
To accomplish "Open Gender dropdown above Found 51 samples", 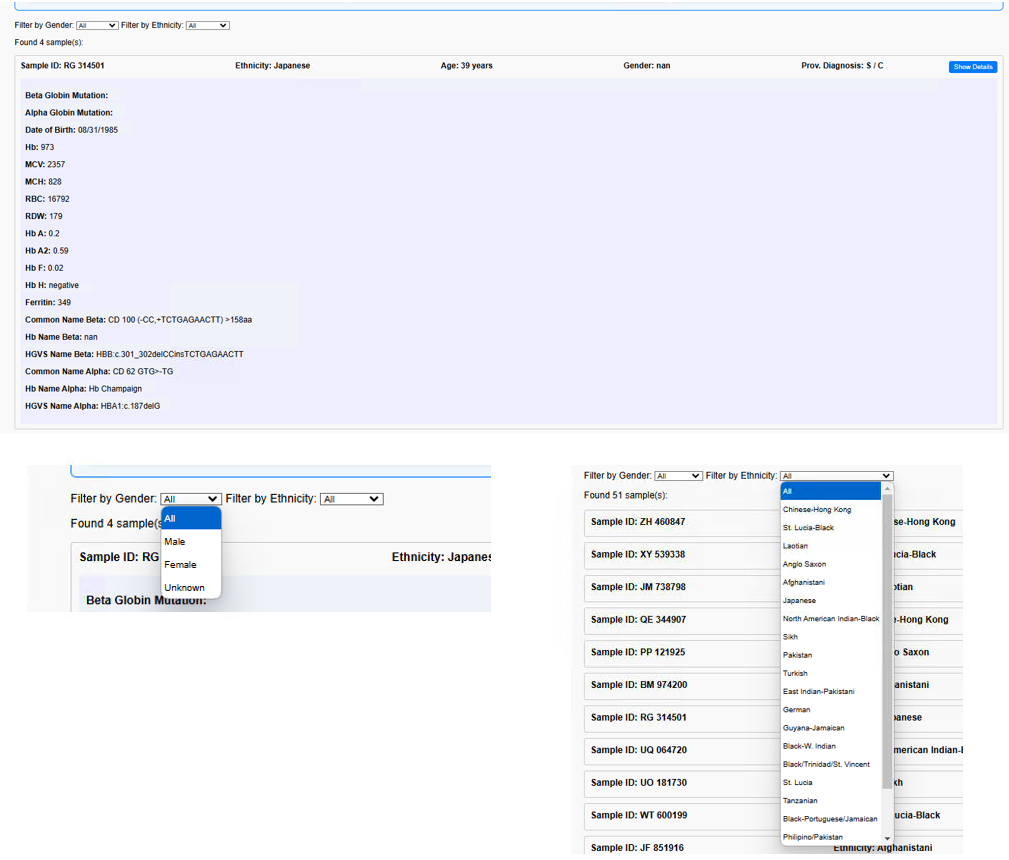I will (678, 476).
